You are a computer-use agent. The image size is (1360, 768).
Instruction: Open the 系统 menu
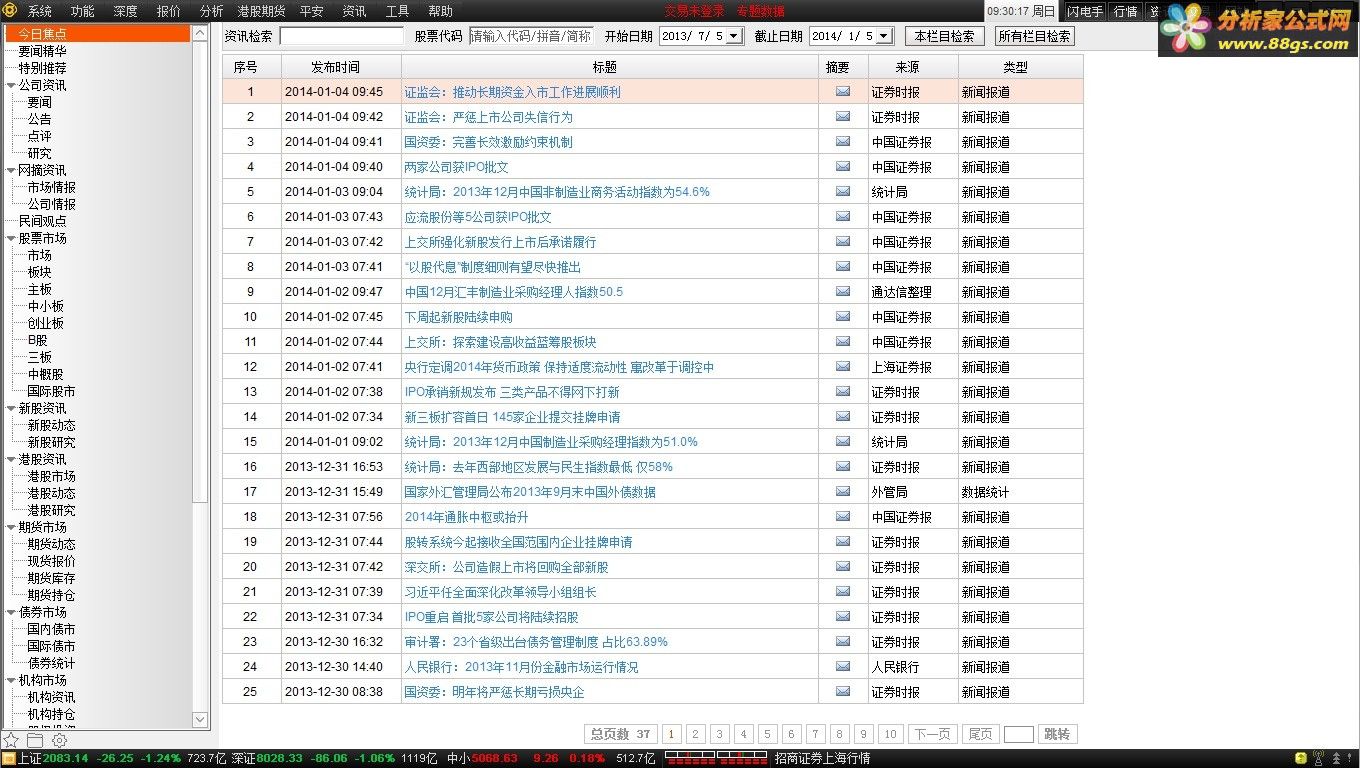click(x=40, y=11)
